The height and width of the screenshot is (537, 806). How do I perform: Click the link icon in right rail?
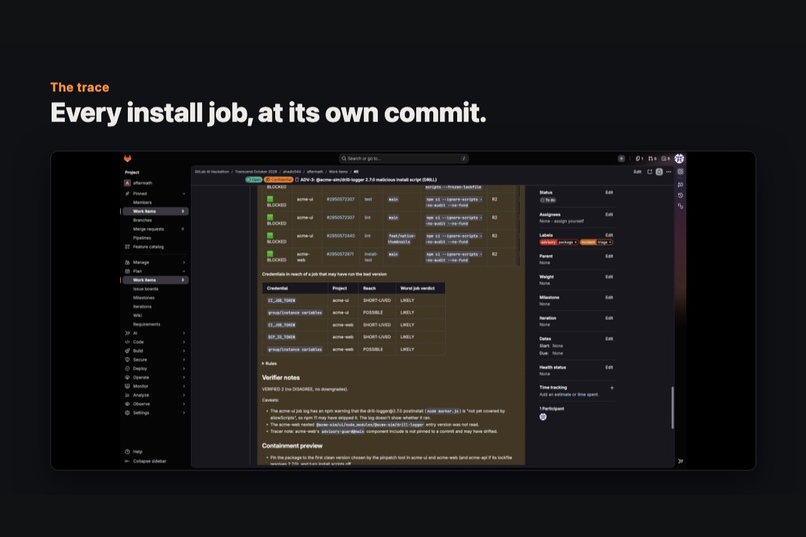[681, 206]
